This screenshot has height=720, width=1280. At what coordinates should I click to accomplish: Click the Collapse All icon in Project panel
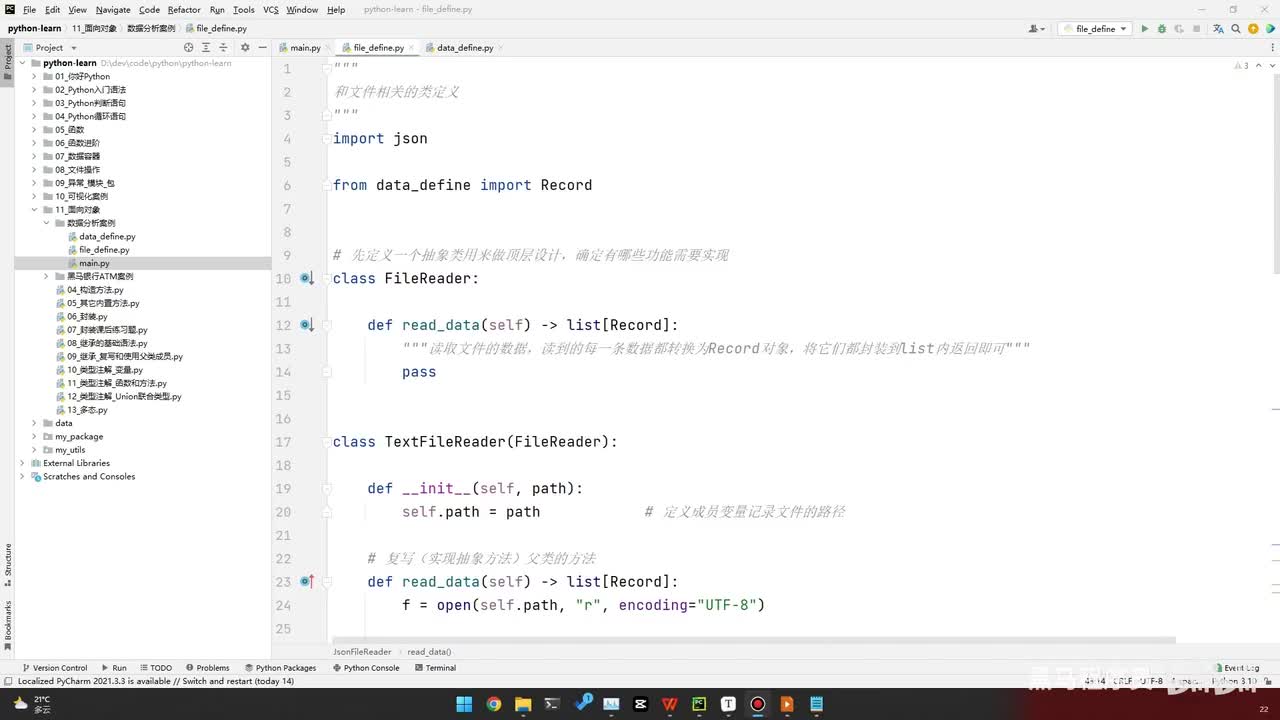pyautogui.click(x=225, y=47)
